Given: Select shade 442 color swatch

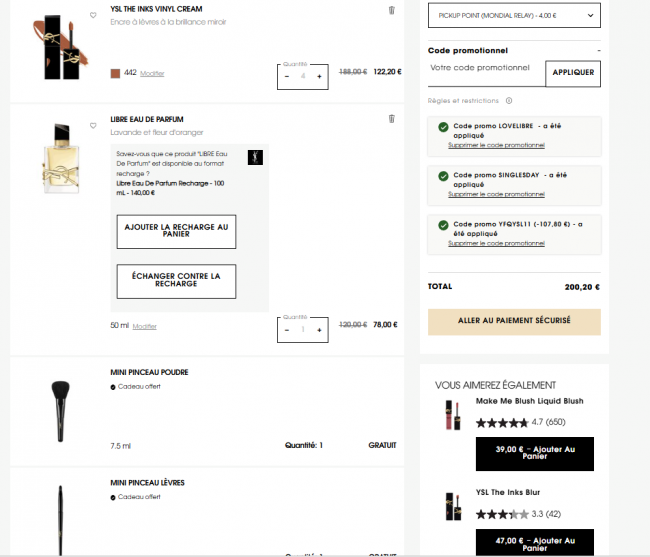Looking at the screenshot, I should [x=116, y=73].
